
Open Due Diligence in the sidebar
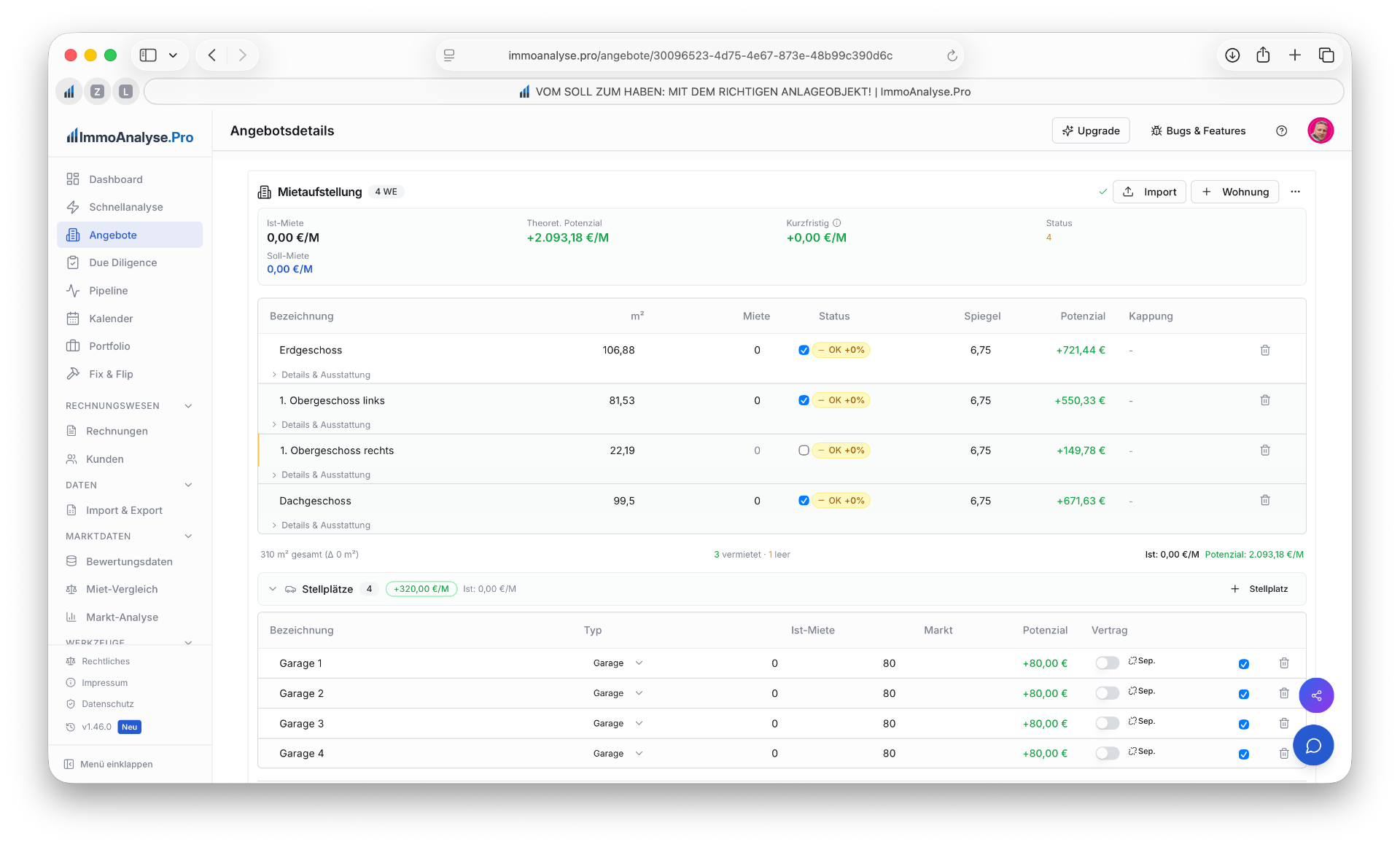tap(130, 262)
